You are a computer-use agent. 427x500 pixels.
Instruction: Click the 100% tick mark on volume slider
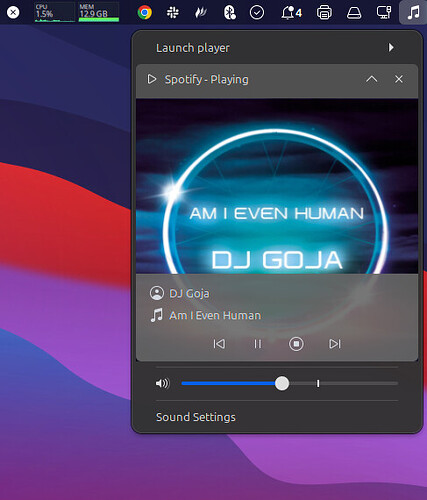coord(318,383)
